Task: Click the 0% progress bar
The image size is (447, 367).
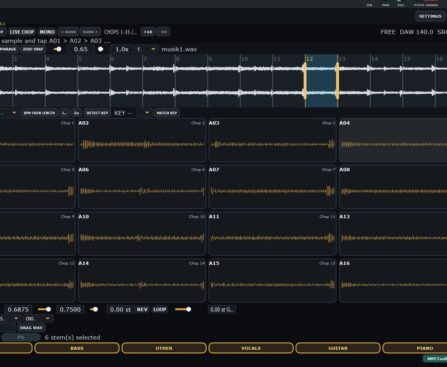Action: 20,337
